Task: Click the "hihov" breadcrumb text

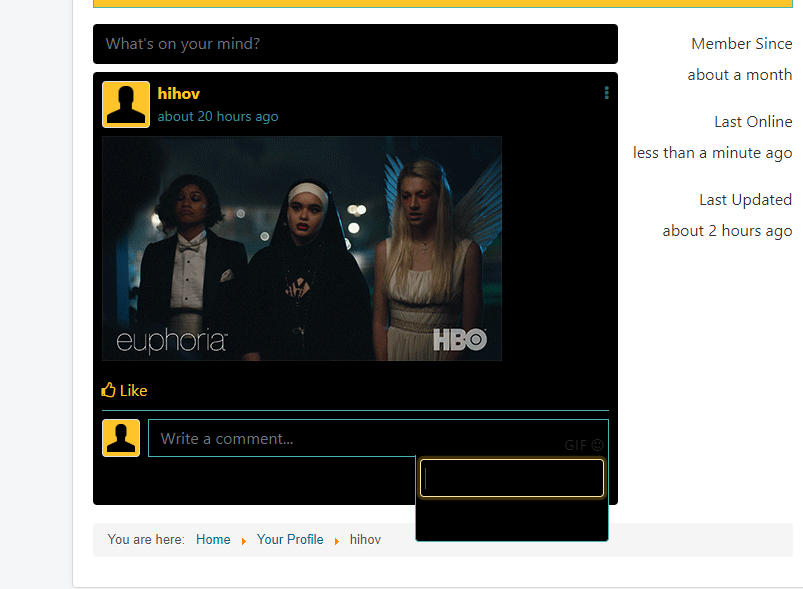Action: 365,539
